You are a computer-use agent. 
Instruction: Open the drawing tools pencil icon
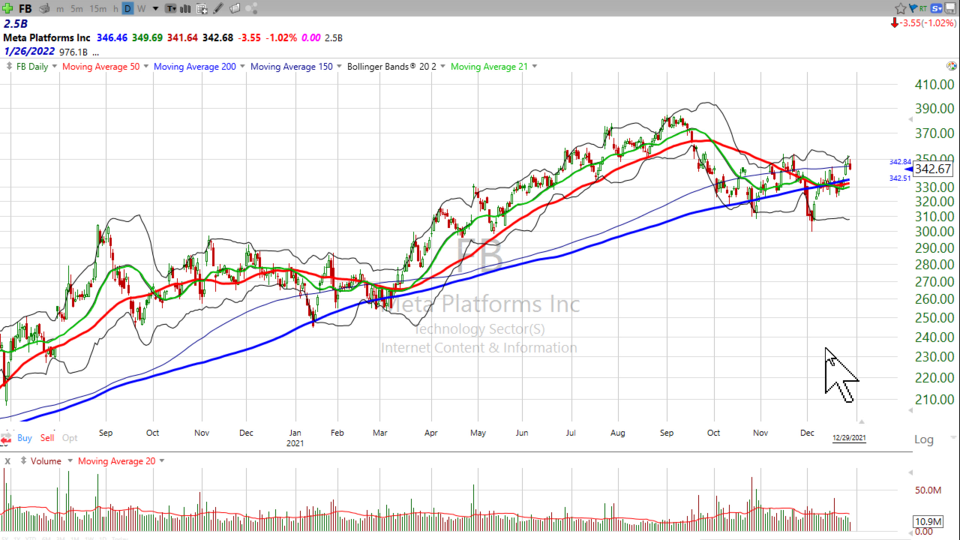click(x=217, y=8)
